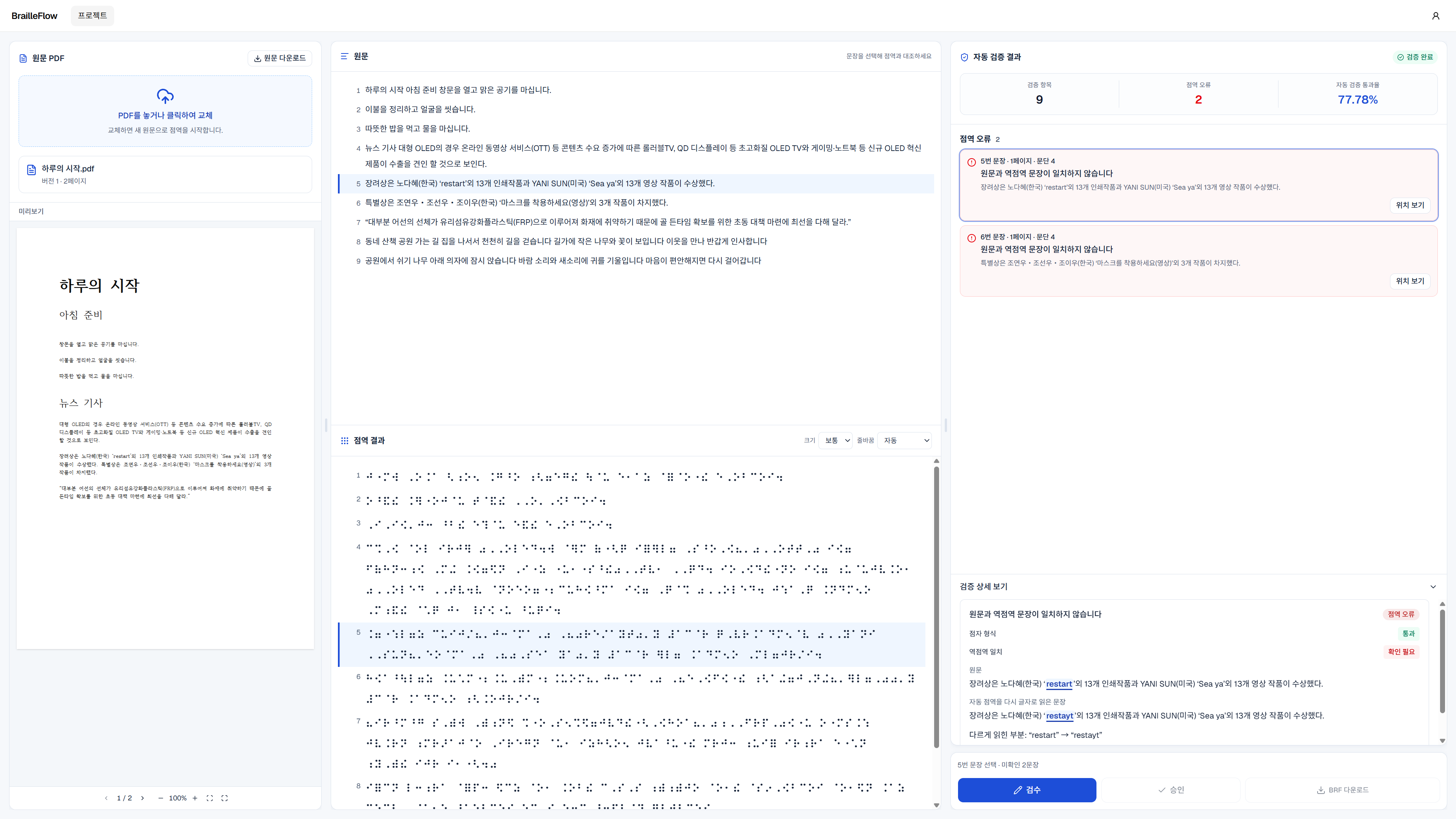
Task: Click the BrailleFlow logo
Action: point(35,16)
